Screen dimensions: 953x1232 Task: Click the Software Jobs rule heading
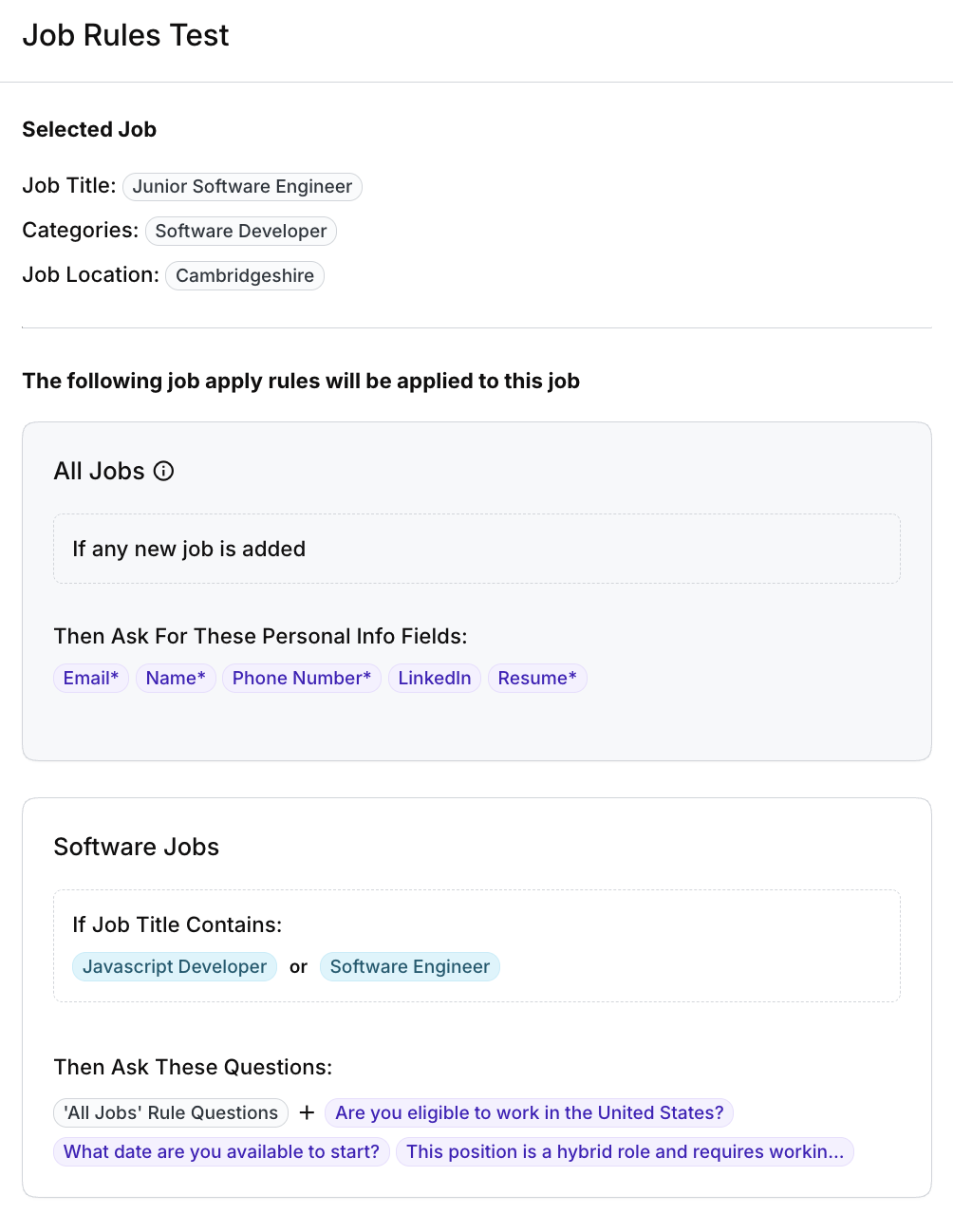pyautogui.click(x=137, y=848)
